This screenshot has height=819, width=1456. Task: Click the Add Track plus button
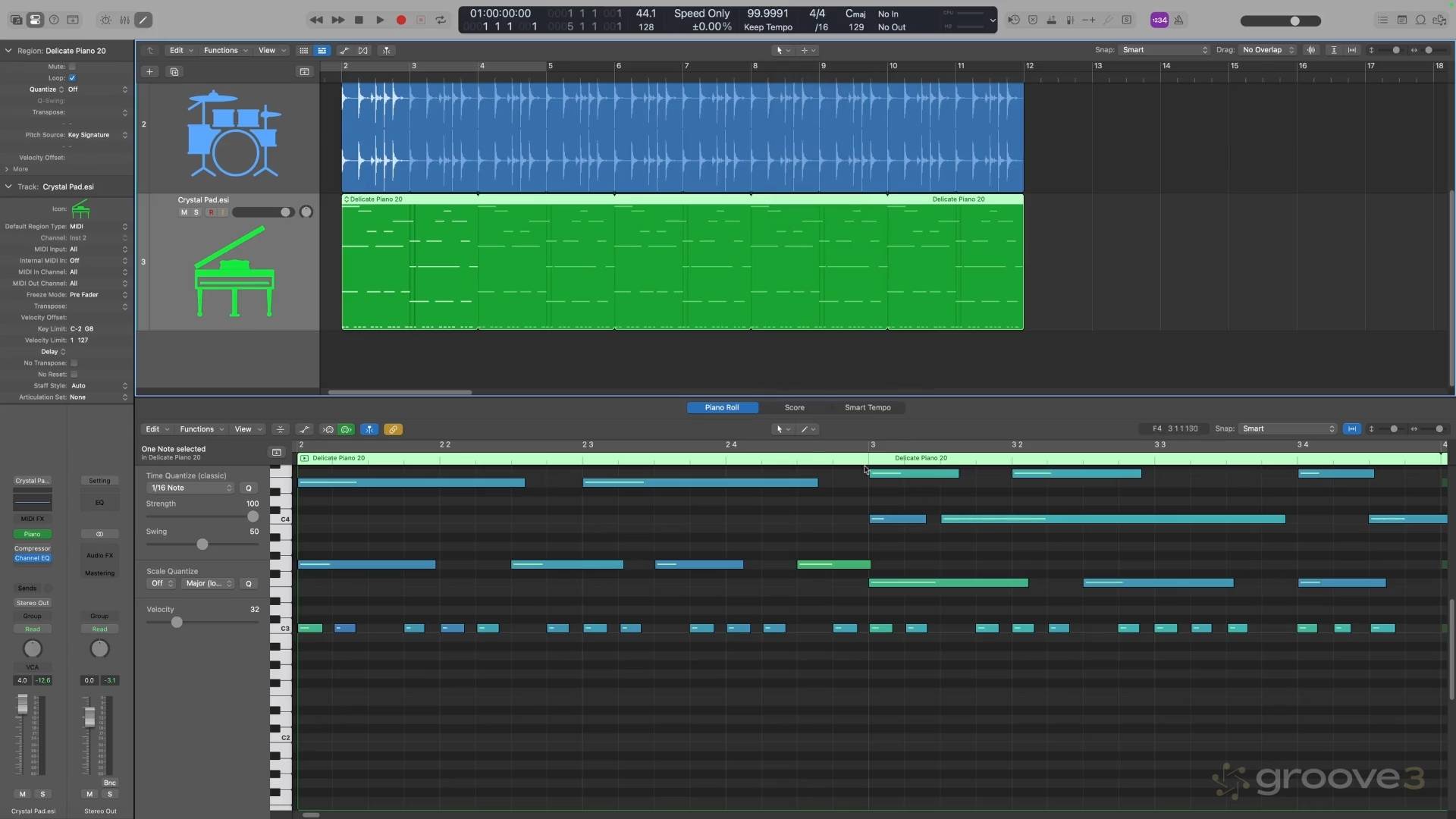(149, 72)
